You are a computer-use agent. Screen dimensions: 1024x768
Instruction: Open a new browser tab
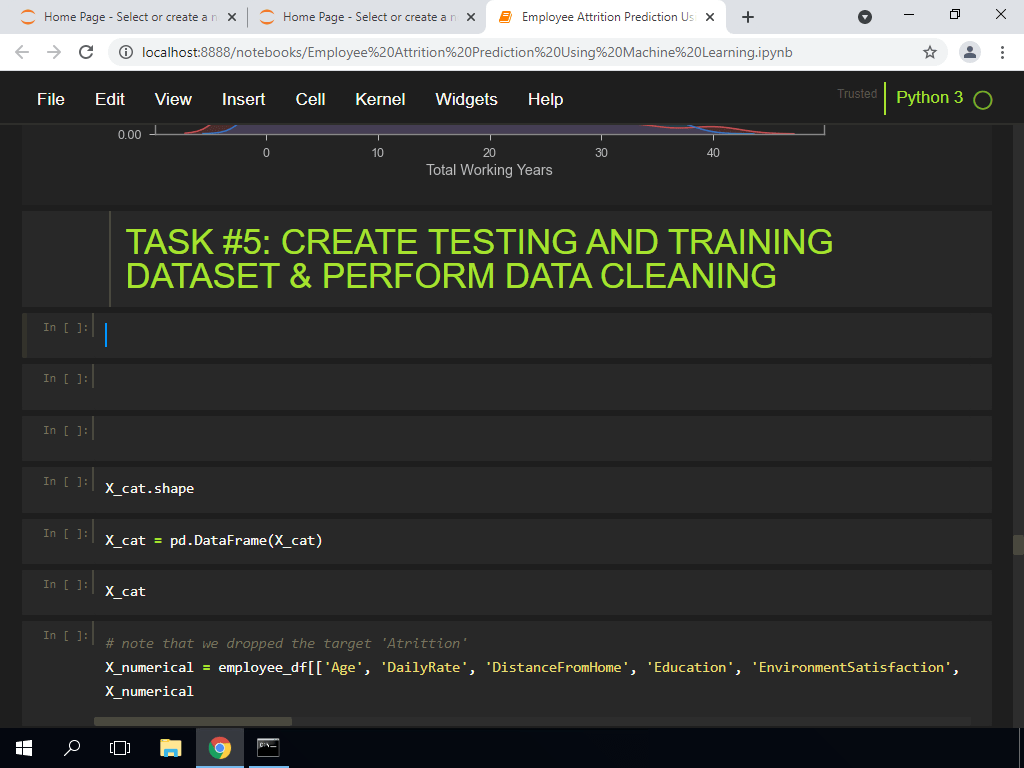coord(748,17)
